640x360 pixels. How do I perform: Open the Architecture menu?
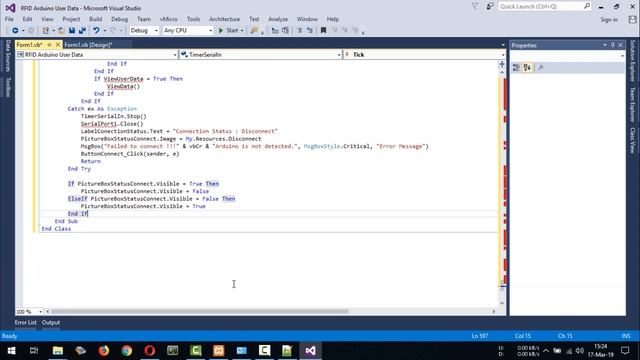224,19
